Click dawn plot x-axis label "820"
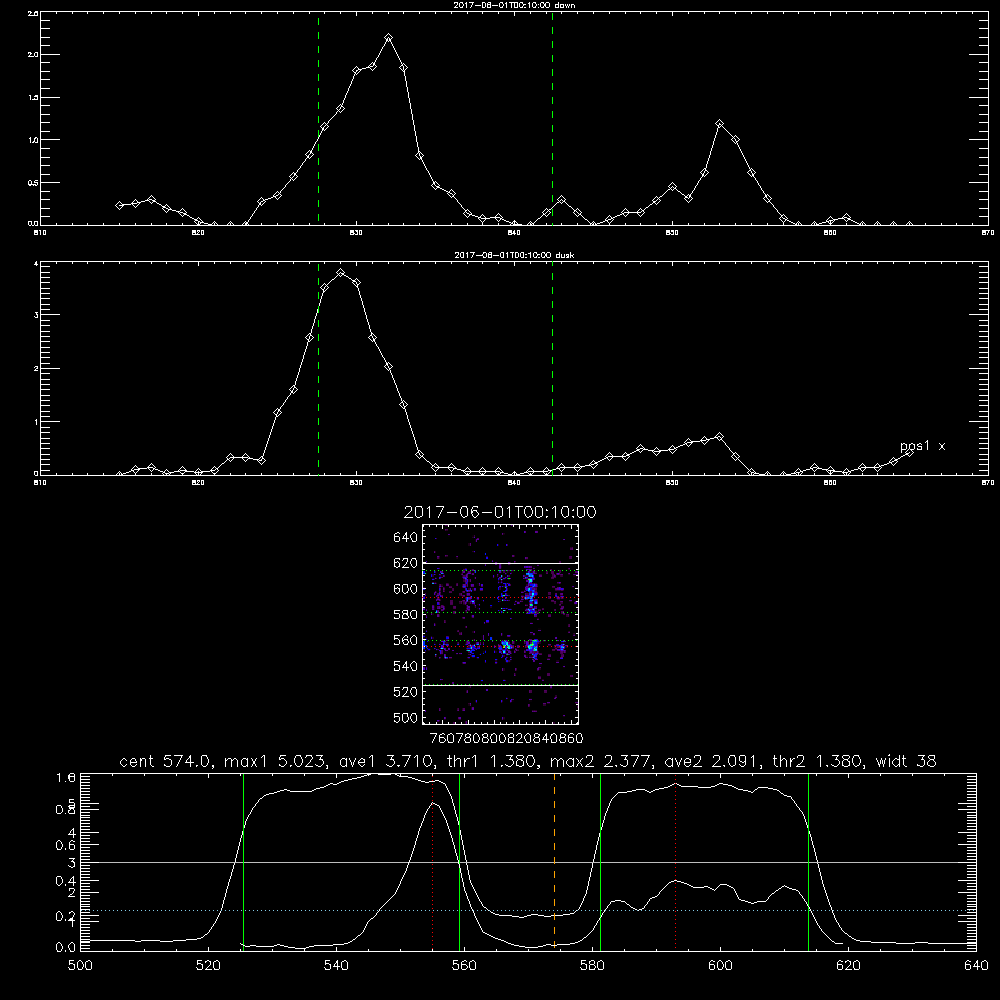 click(x=198, y=233)
